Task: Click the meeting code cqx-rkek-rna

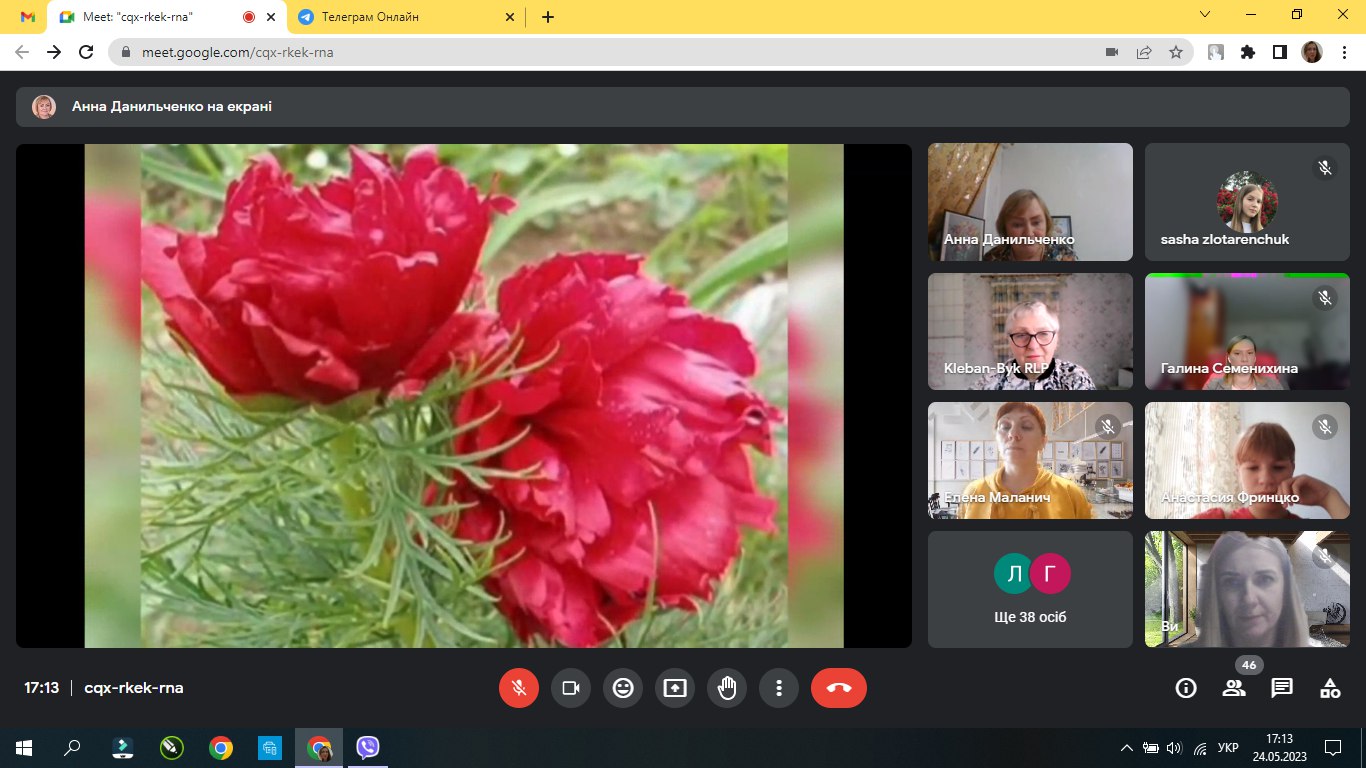Action: pos(134,688)
